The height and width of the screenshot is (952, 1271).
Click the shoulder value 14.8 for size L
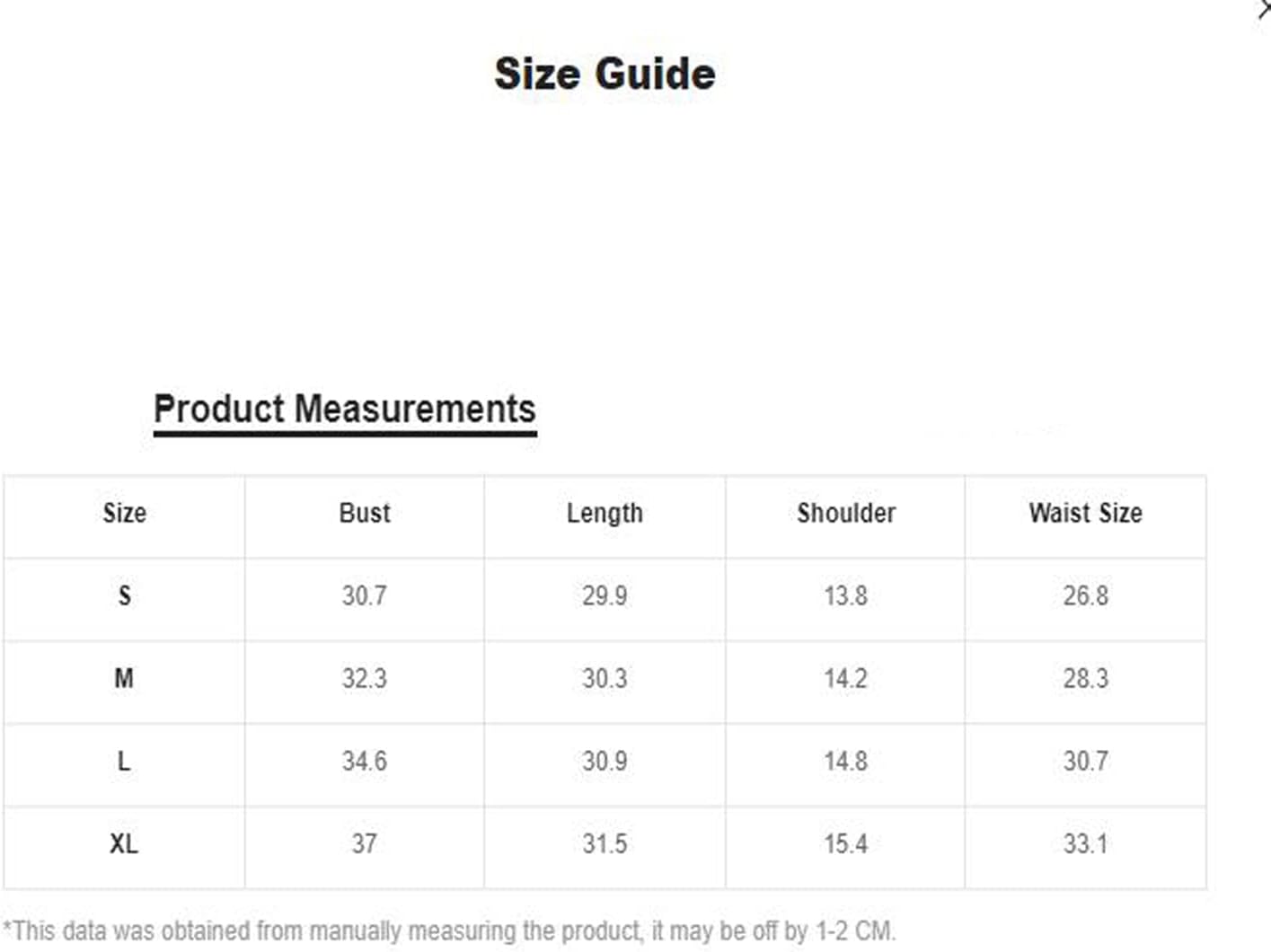point(846,761)
